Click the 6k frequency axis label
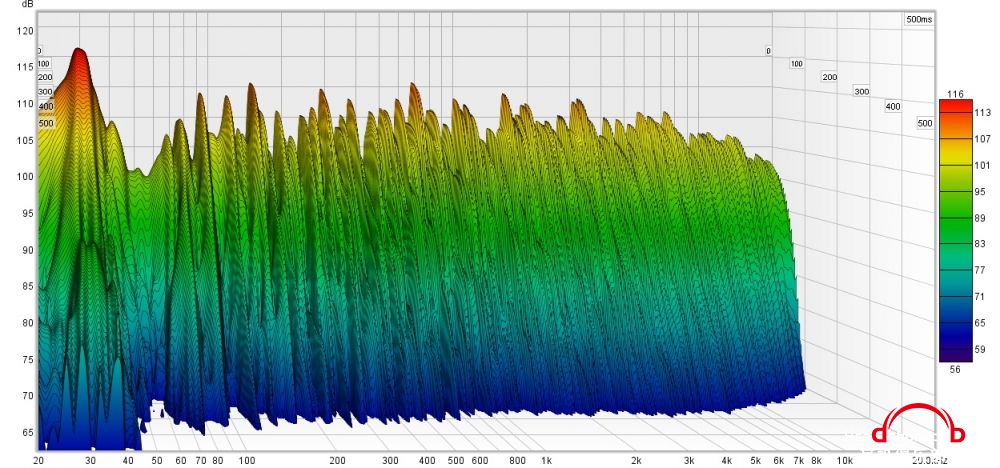 [779, 461]
